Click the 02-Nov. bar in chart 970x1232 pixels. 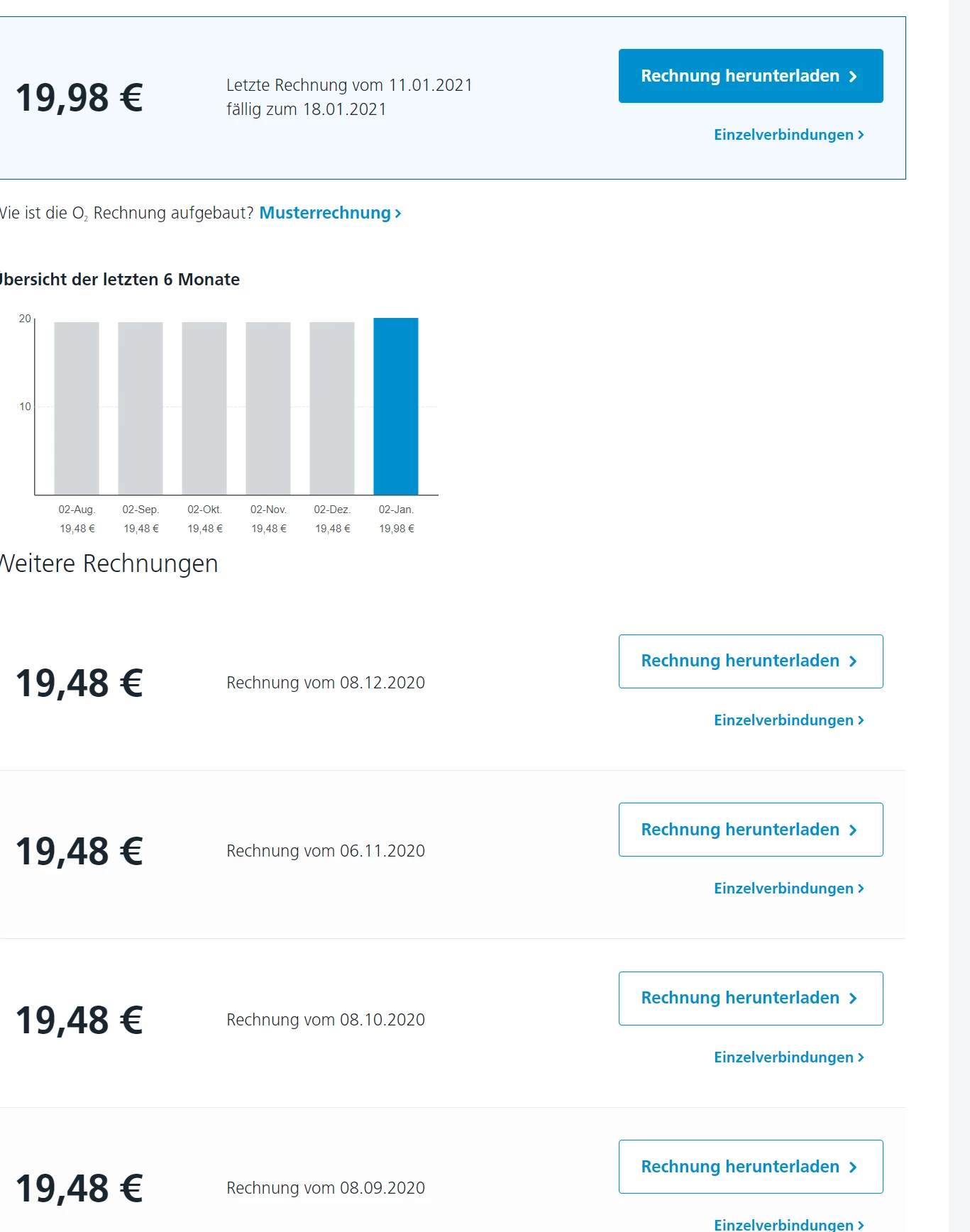268,408
